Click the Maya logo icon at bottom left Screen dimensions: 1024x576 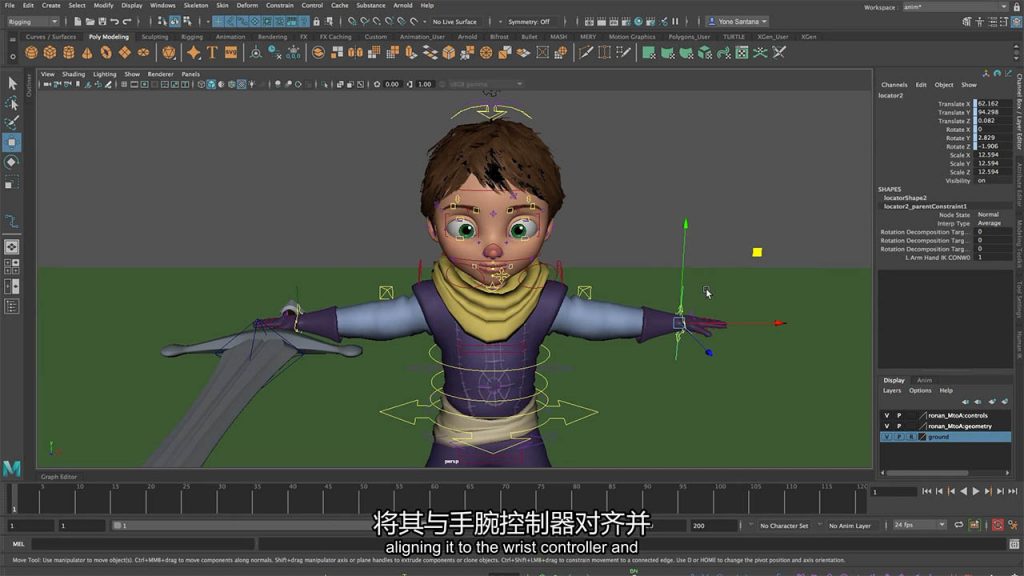(x=12, y=468)
